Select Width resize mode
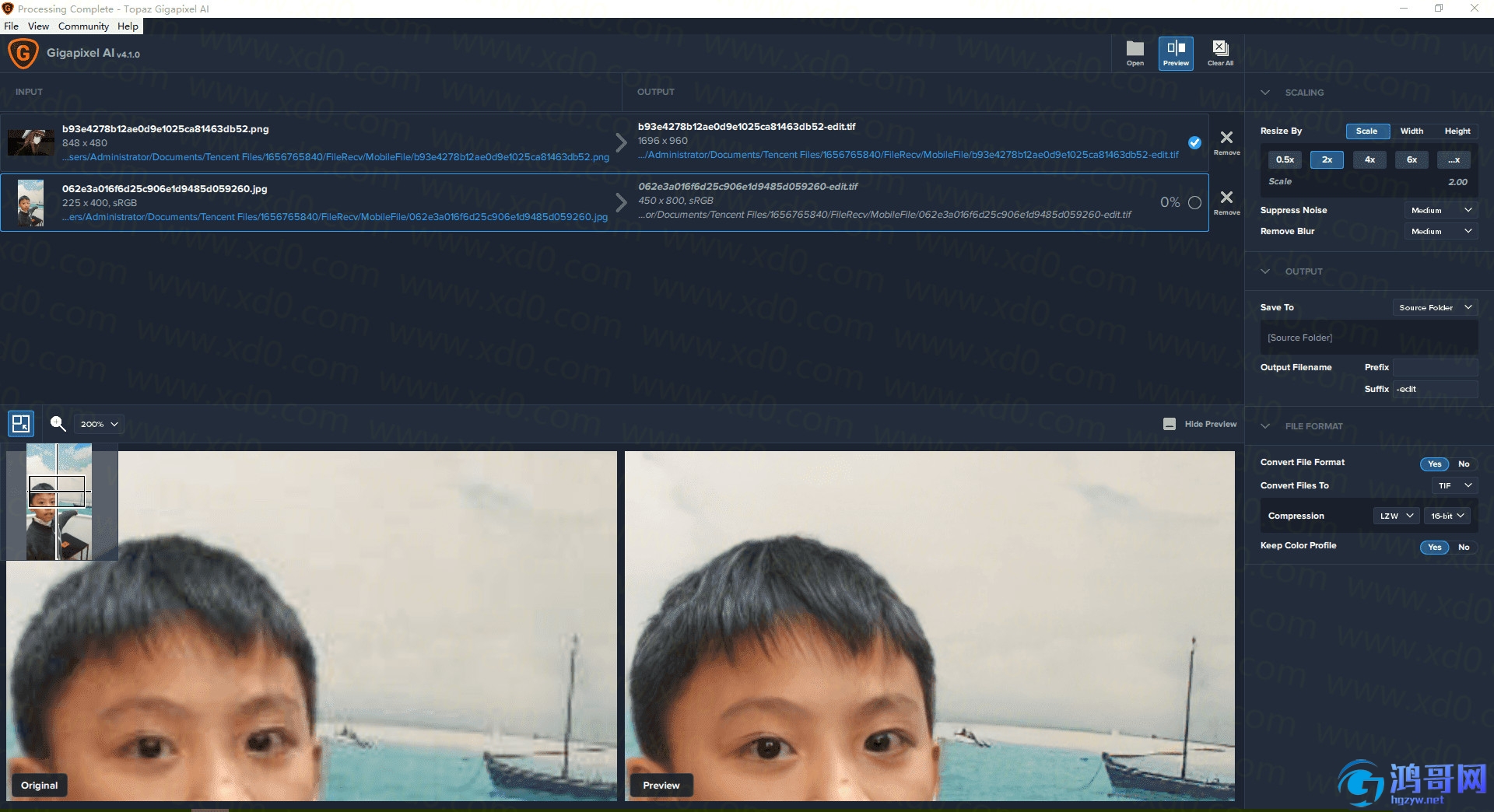Screen dimensions: 1494x812 point(1412,131)
